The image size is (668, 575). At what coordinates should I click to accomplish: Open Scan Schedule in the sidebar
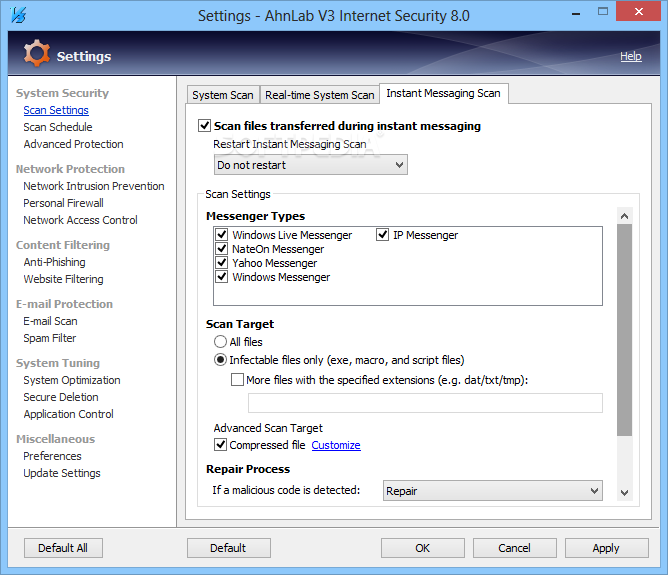click(58, 127)
